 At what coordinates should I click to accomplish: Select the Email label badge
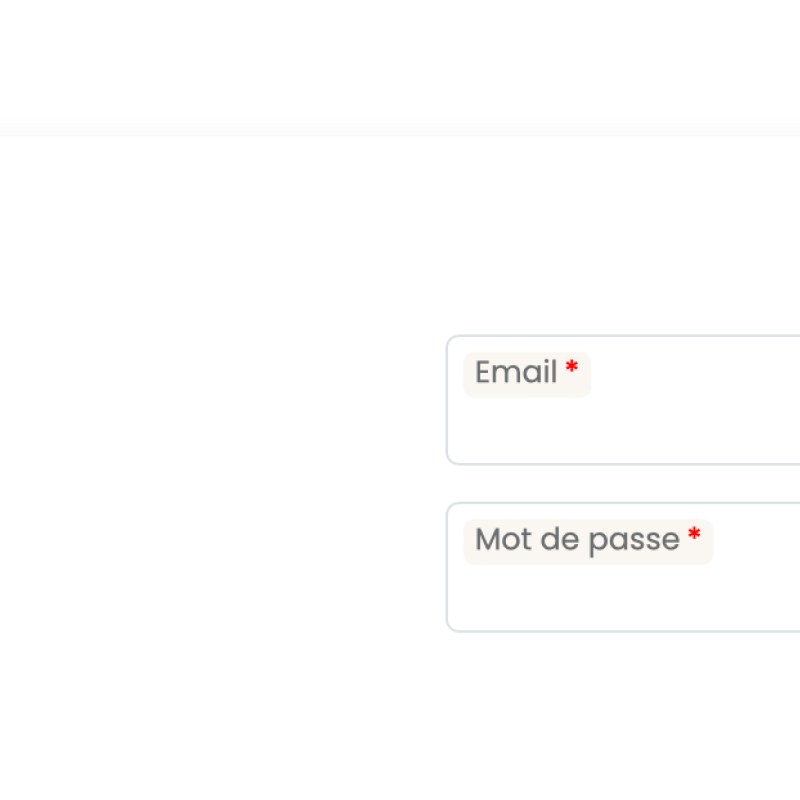pos(527,374)
